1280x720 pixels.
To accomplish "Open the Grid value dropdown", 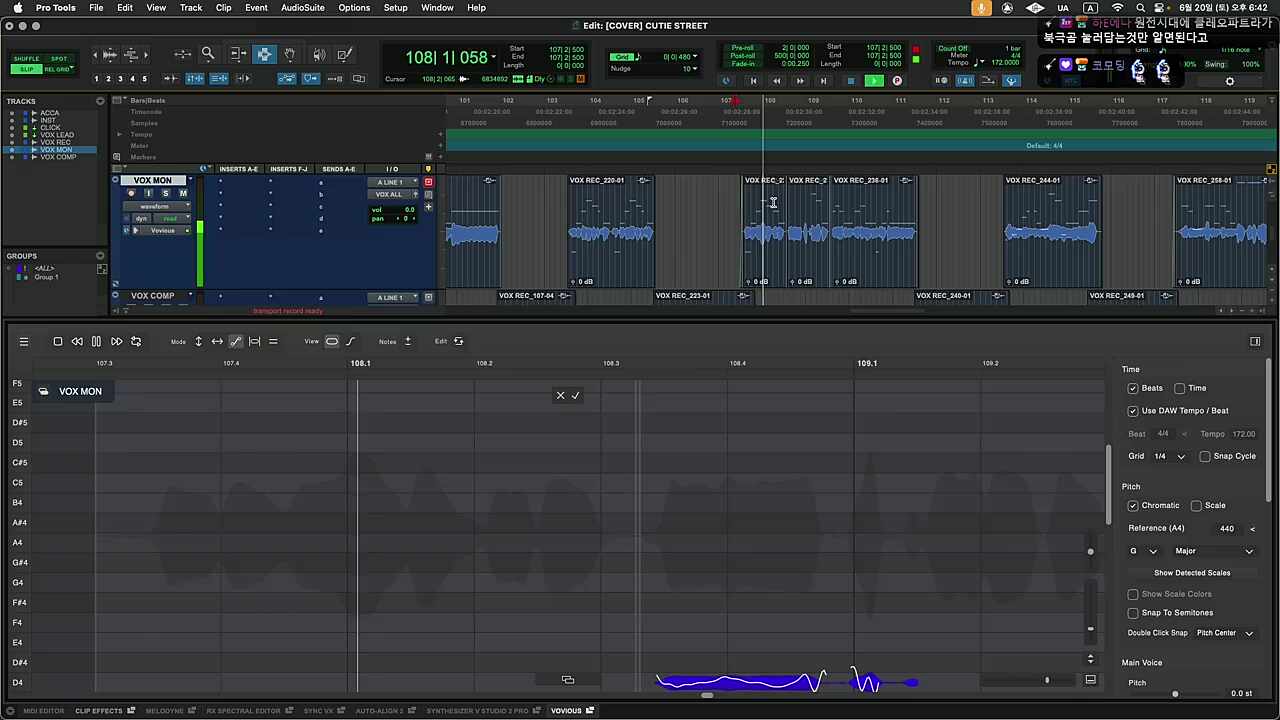I will [x=695, y=57].
